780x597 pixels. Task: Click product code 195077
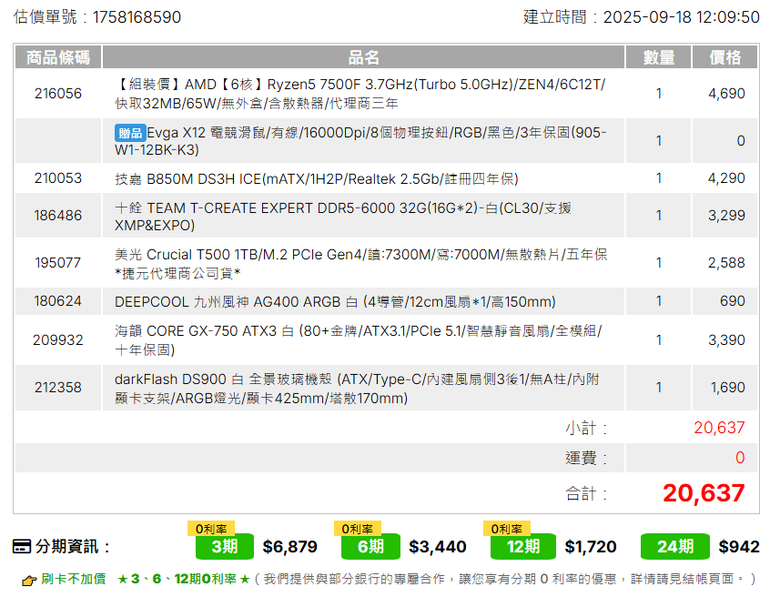pos(58,263)
